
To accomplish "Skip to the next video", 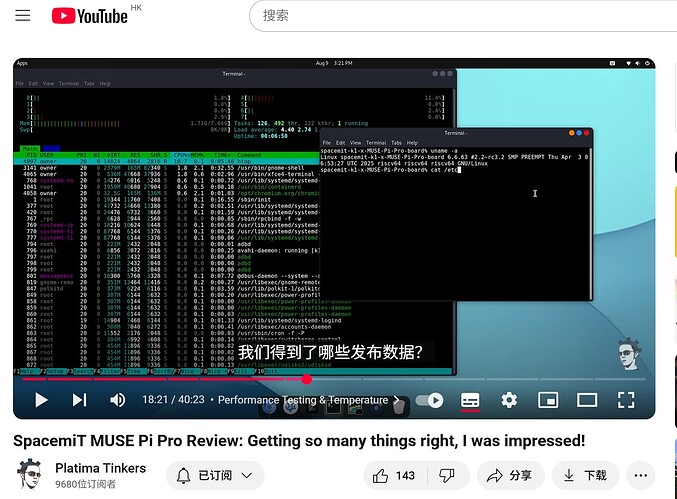I will click(79, 400).
